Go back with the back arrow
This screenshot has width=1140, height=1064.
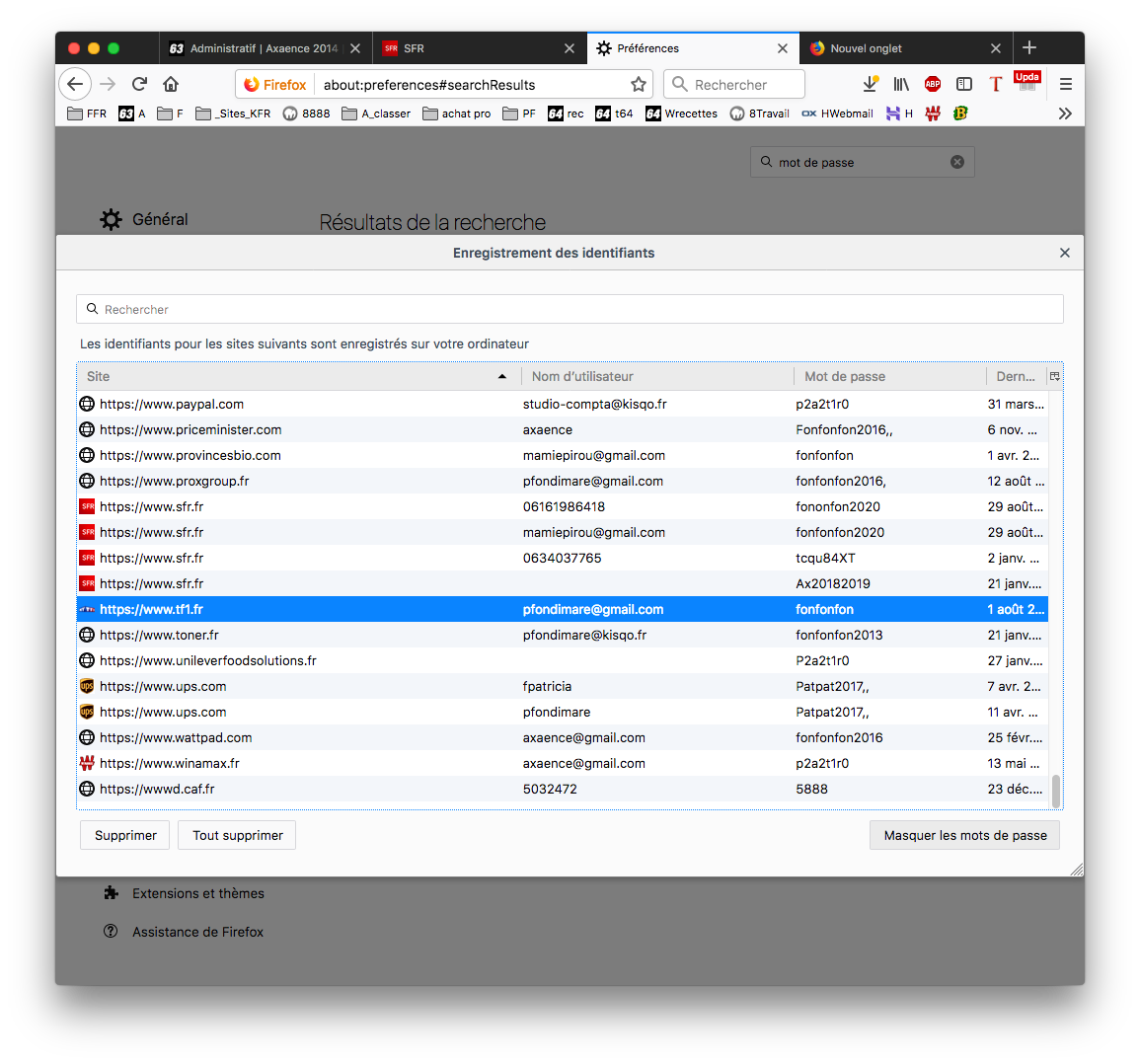coord(75,84)
